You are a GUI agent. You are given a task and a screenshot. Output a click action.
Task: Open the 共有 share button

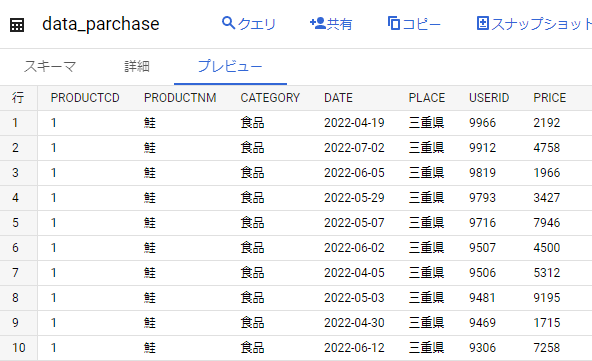tap(331, 23)
